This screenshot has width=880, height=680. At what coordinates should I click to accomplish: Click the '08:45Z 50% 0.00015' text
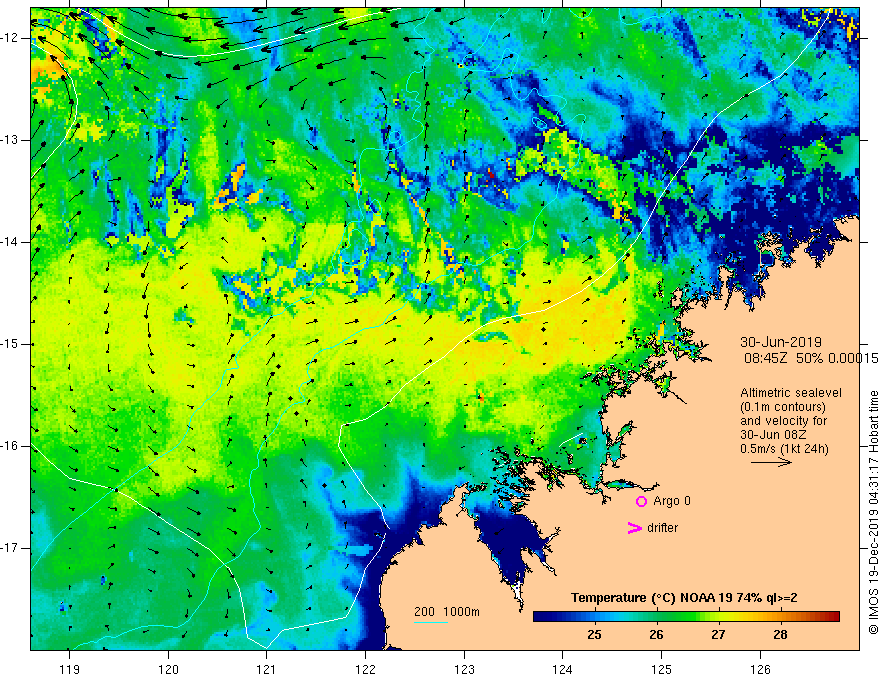pyautogui.click(x=811, y=359)
